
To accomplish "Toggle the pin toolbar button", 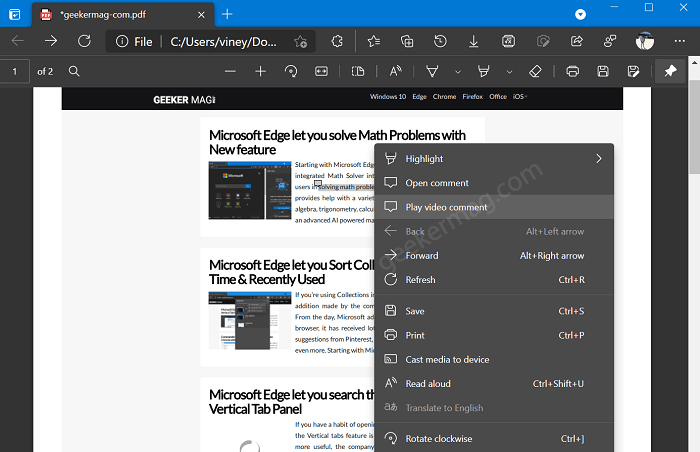I will point(670,71).
